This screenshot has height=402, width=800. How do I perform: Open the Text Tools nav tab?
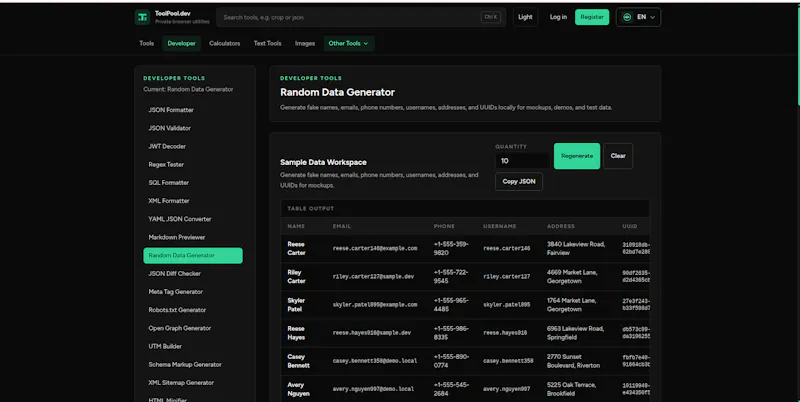point(267,43)
